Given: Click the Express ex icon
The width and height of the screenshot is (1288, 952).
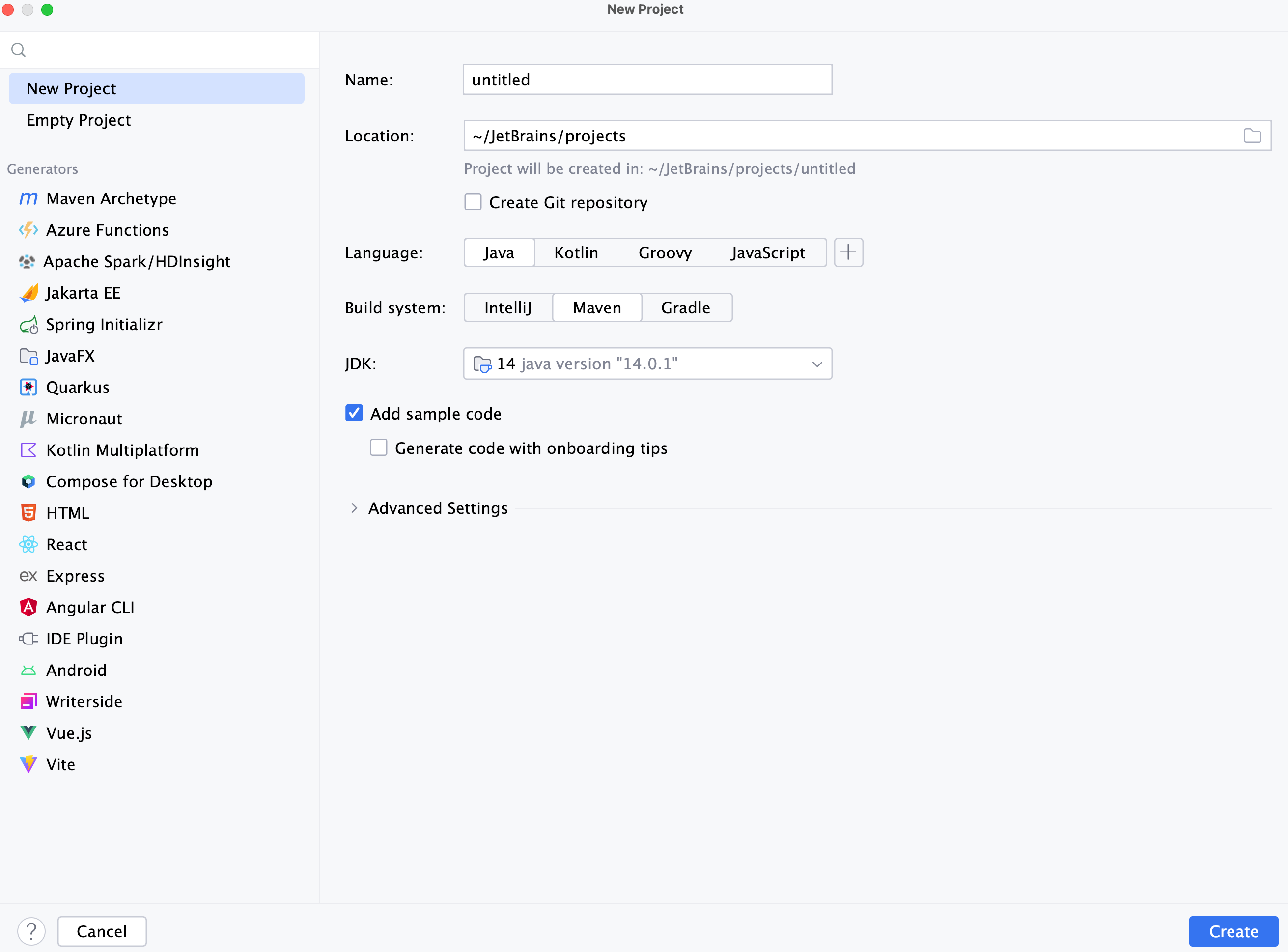Looking at the screenshot, I should [x=28, y=576].
